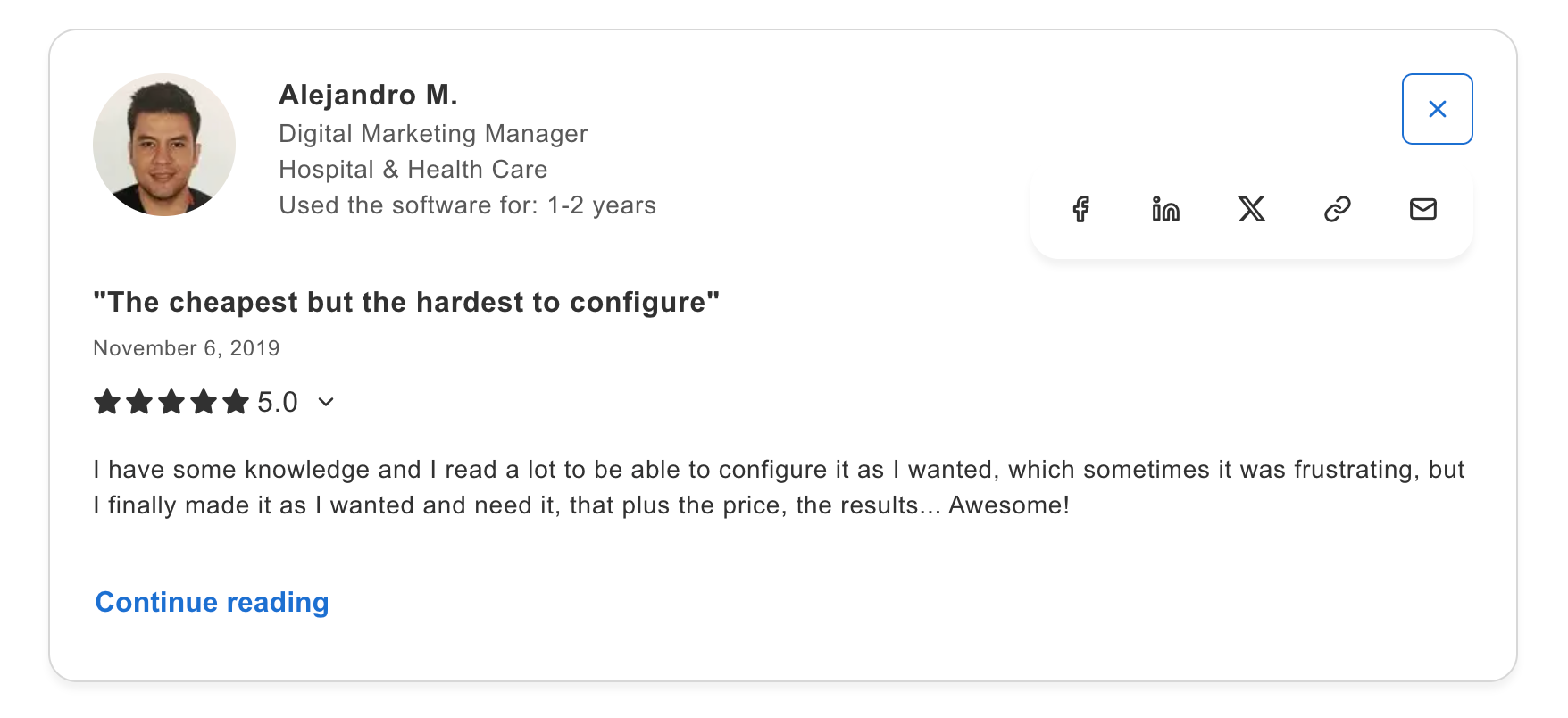
Task: Select the first rating star
Action: [105, 402]
